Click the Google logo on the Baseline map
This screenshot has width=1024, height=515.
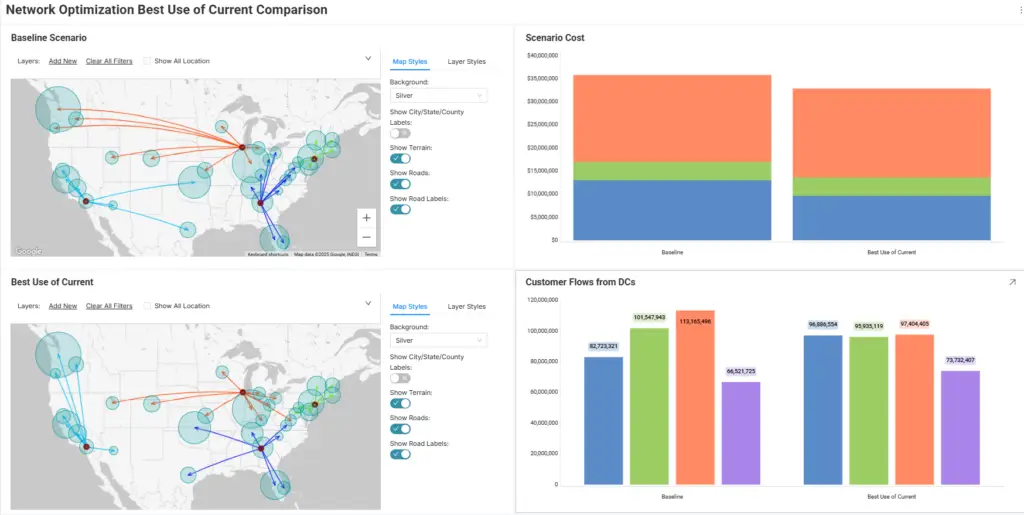pyautogui.click(x=27, y=252)
